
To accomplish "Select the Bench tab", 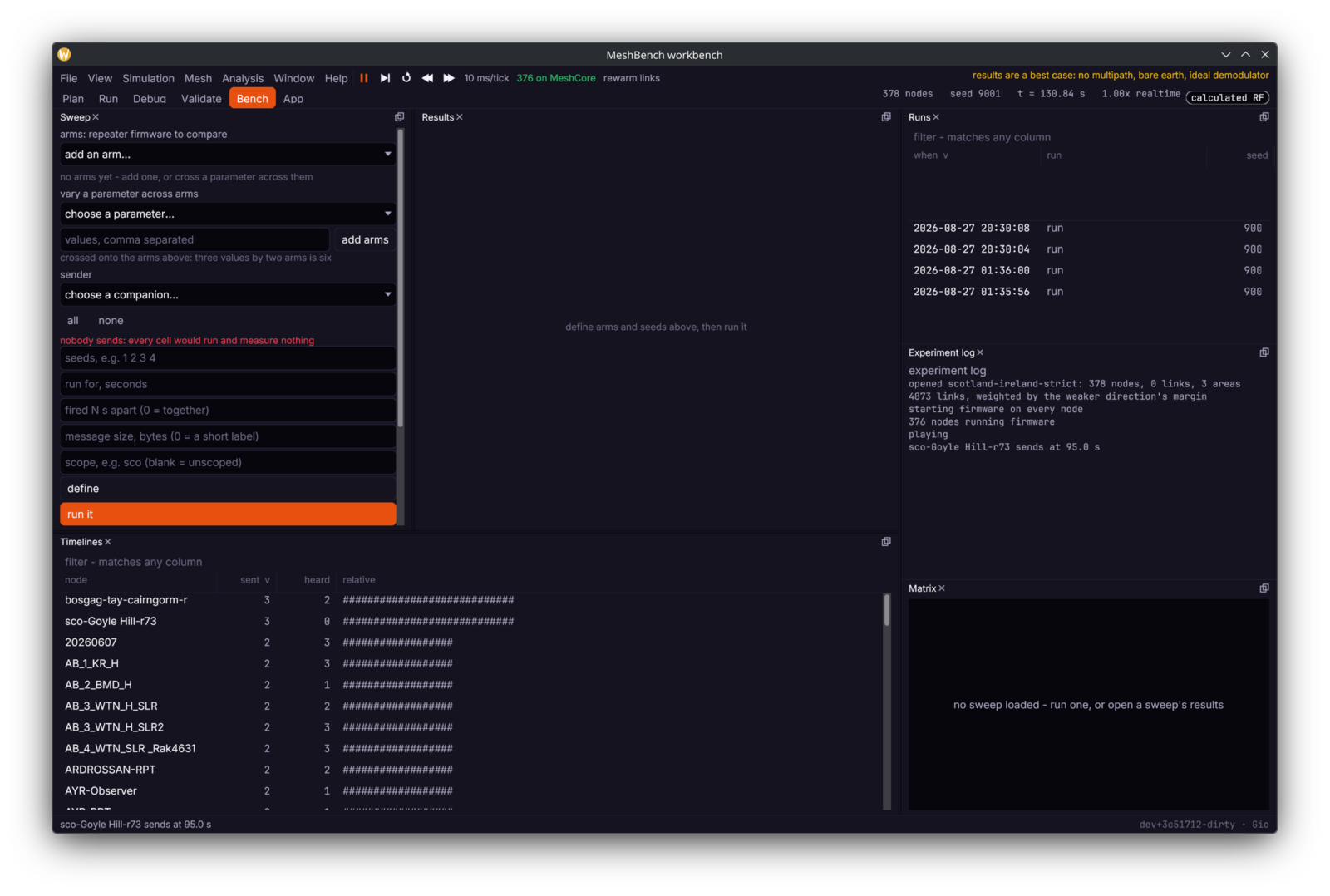I will click(253, 99).
